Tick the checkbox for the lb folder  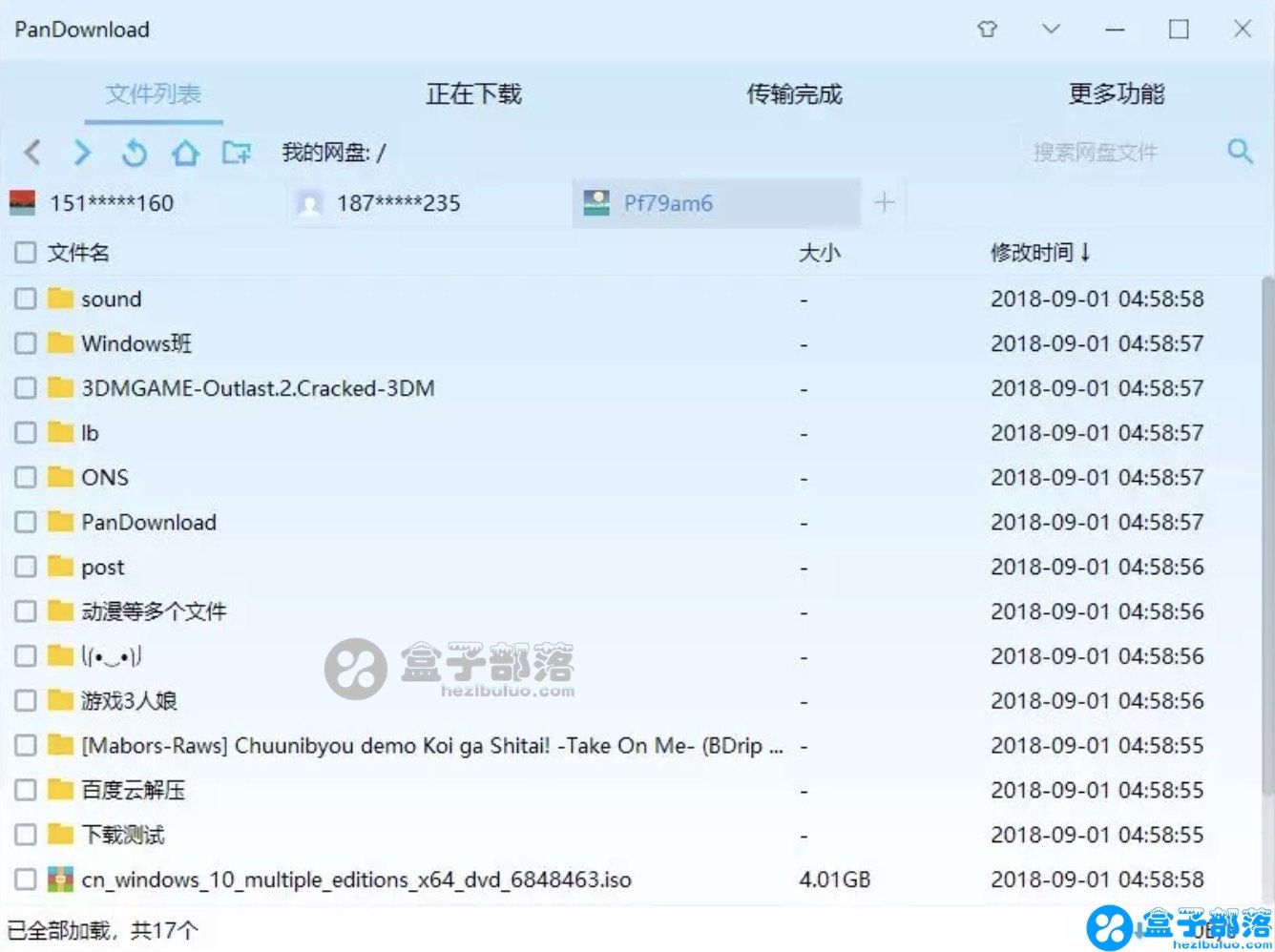coord(26,432)
